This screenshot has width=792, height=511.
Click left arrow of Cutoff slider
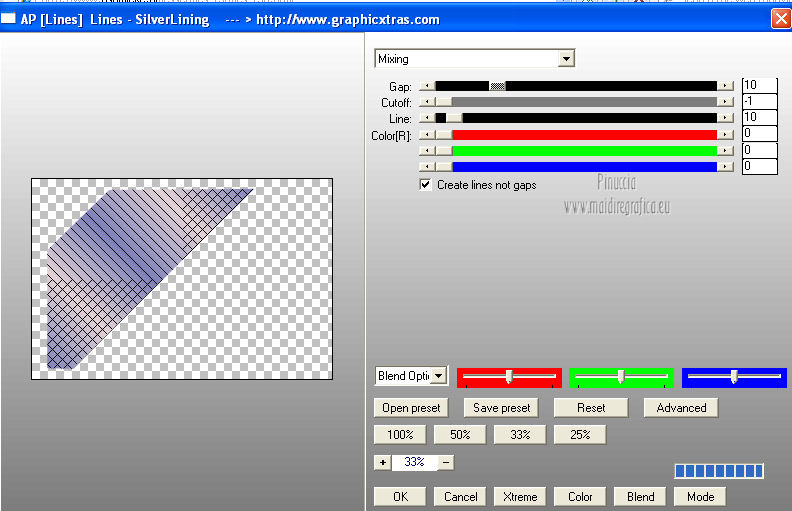(427, 102)
